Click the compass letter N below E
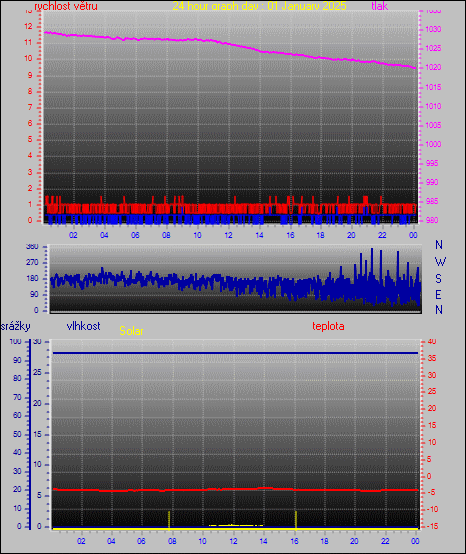 coord(439,310)
